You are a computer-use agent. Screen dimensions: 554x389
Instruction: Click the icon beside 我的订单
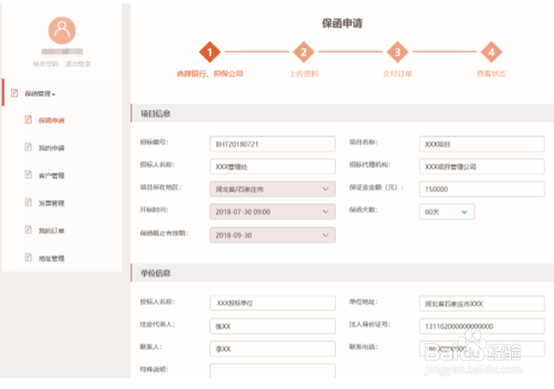(28, 230)
